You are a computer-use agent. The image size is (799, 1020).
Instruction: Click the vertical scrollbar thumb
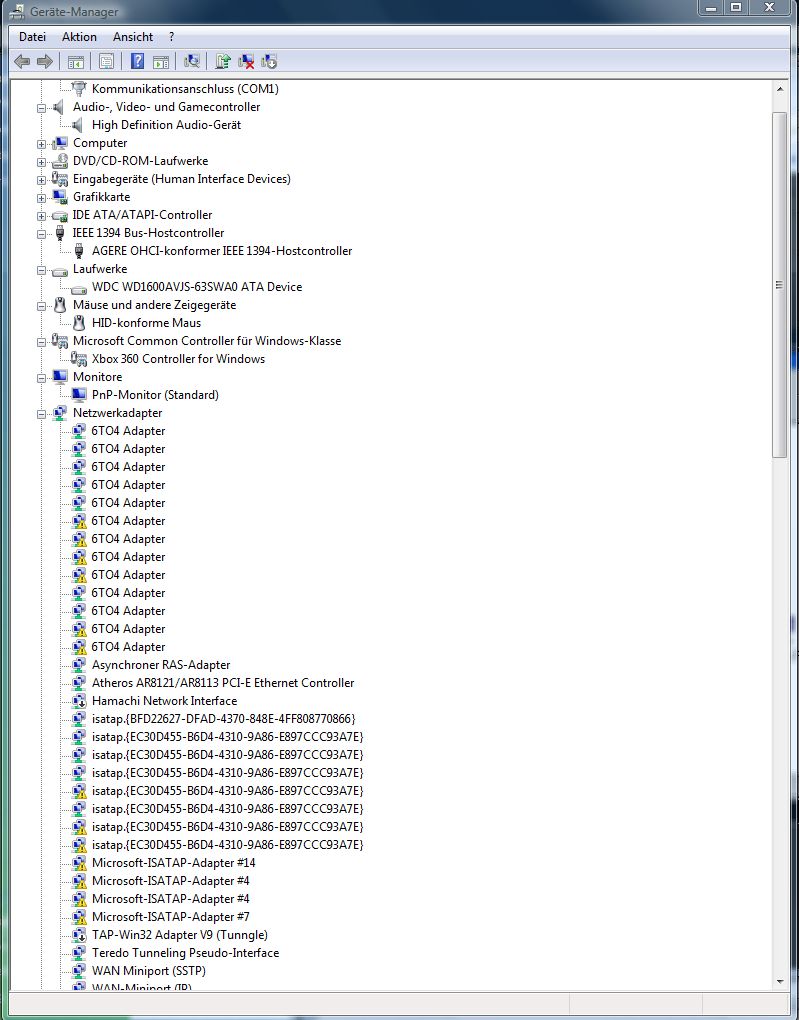pyautogui.click(x=779, y=285)
